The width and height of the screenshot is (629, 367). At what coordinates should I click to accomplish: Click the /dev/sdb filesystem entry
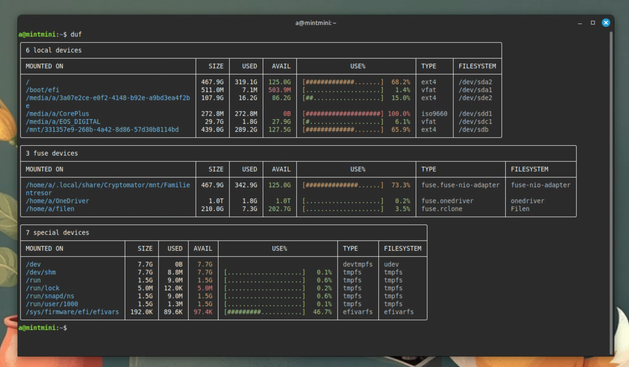pos(473,130)
